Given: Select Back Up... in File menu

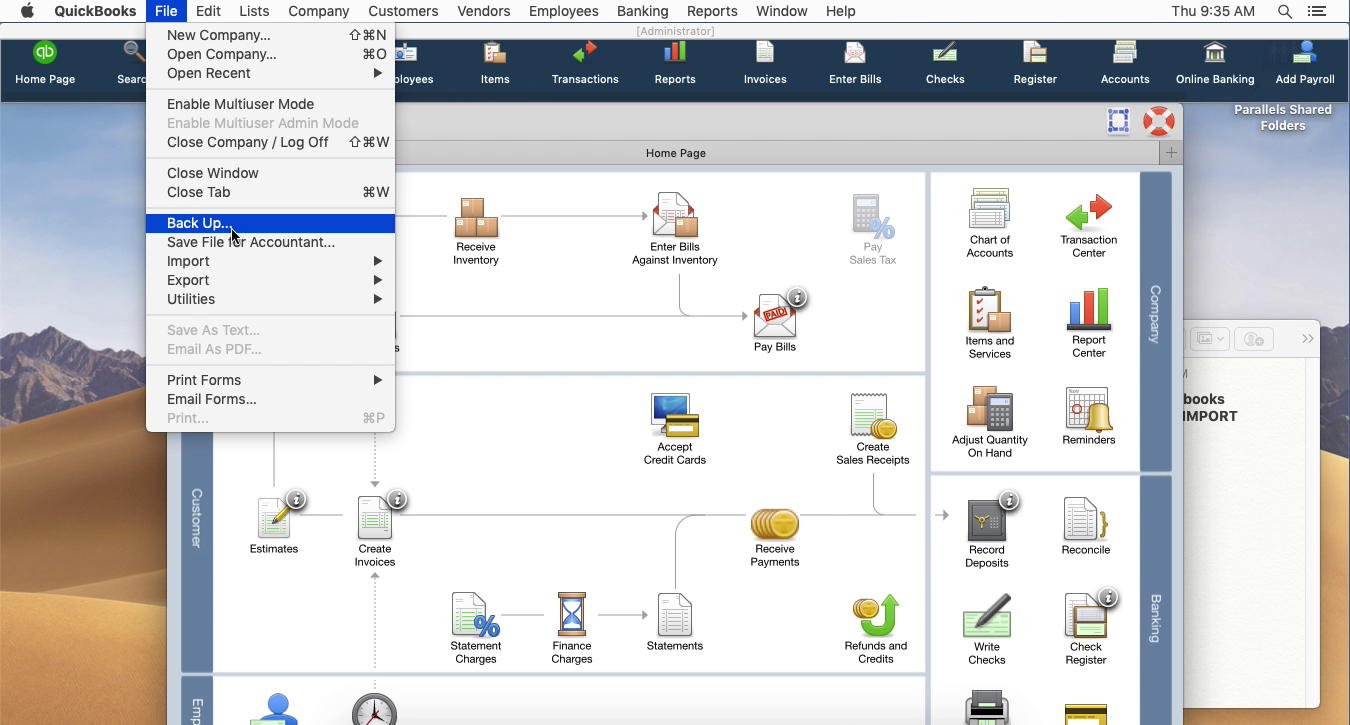Looking at the screenshot, I should point(271,223).
